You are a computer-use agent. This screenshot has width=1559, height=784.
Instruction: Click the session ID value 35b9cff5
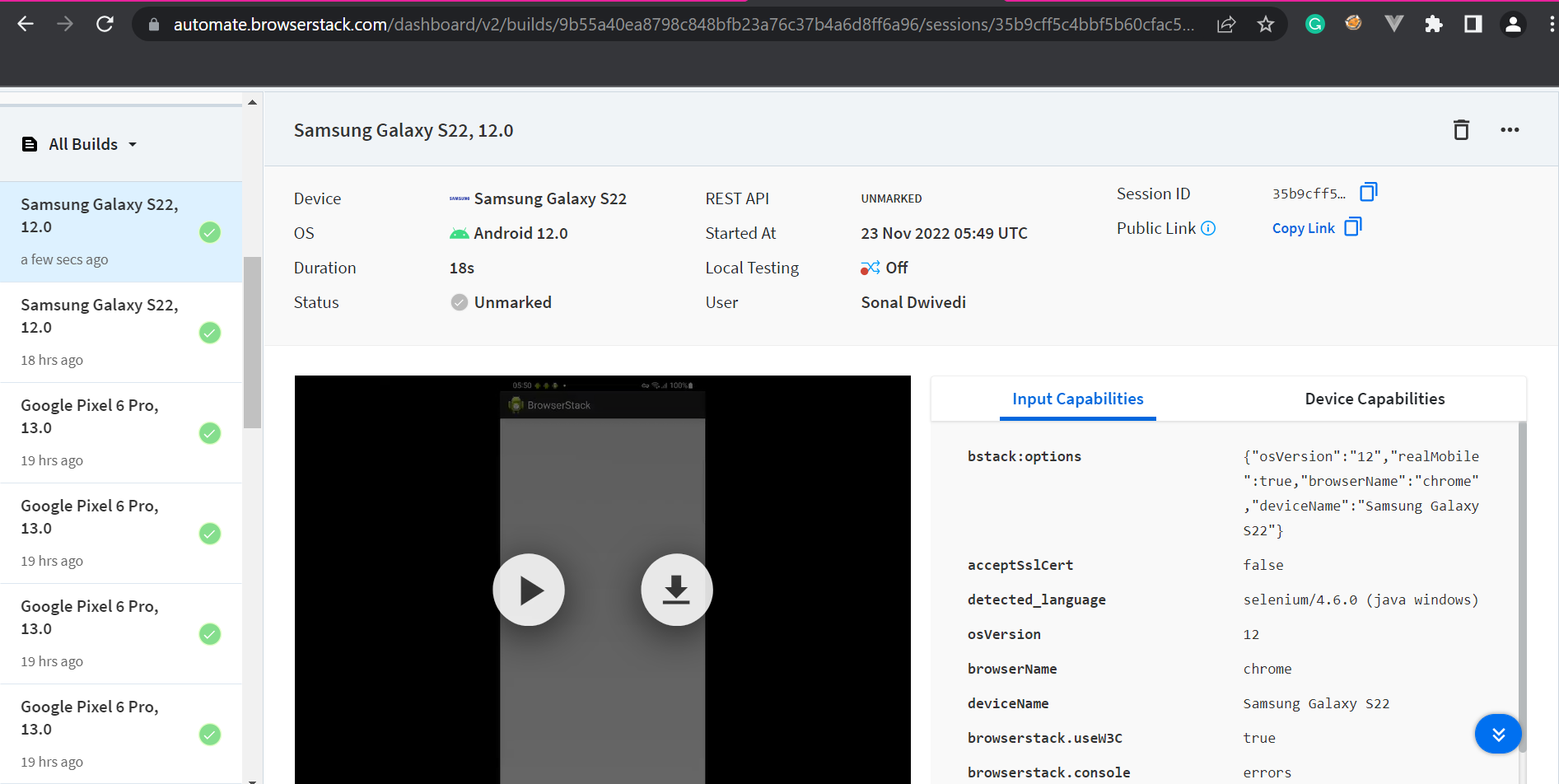coord(1309,194)
